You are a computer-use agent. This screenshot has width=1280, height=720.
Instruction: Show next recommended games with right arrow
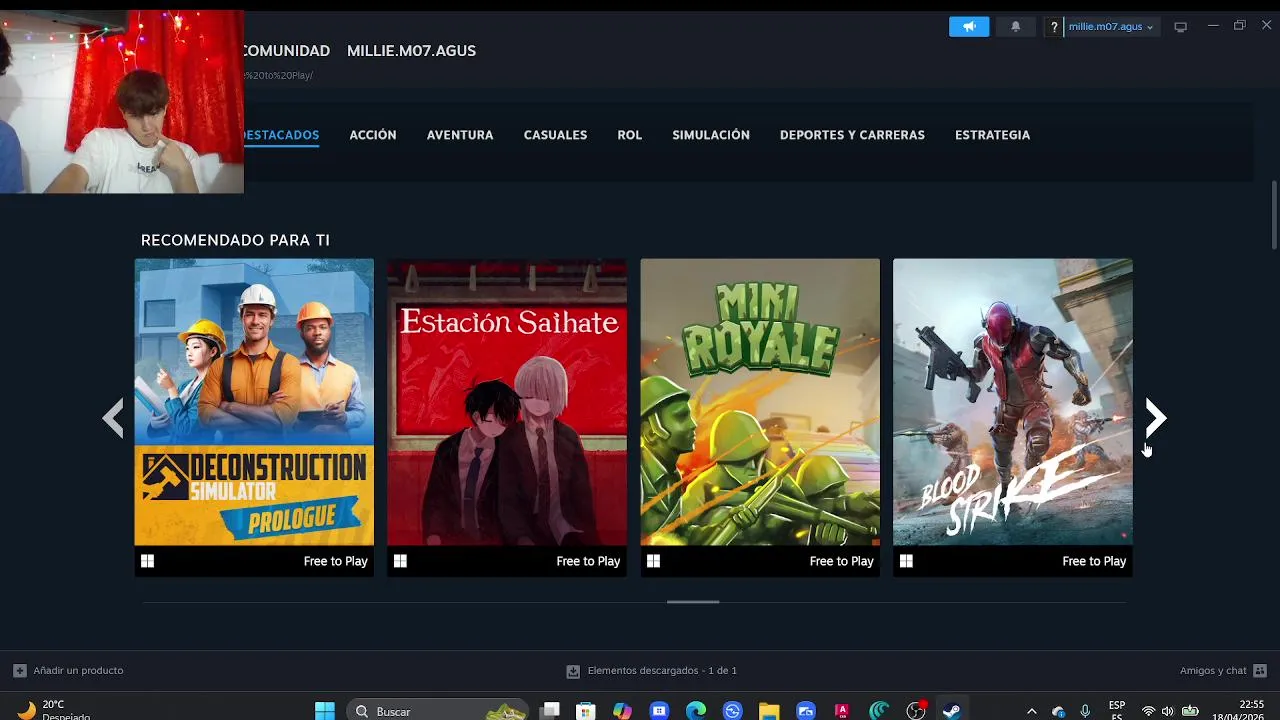(x=1155, y=418)
